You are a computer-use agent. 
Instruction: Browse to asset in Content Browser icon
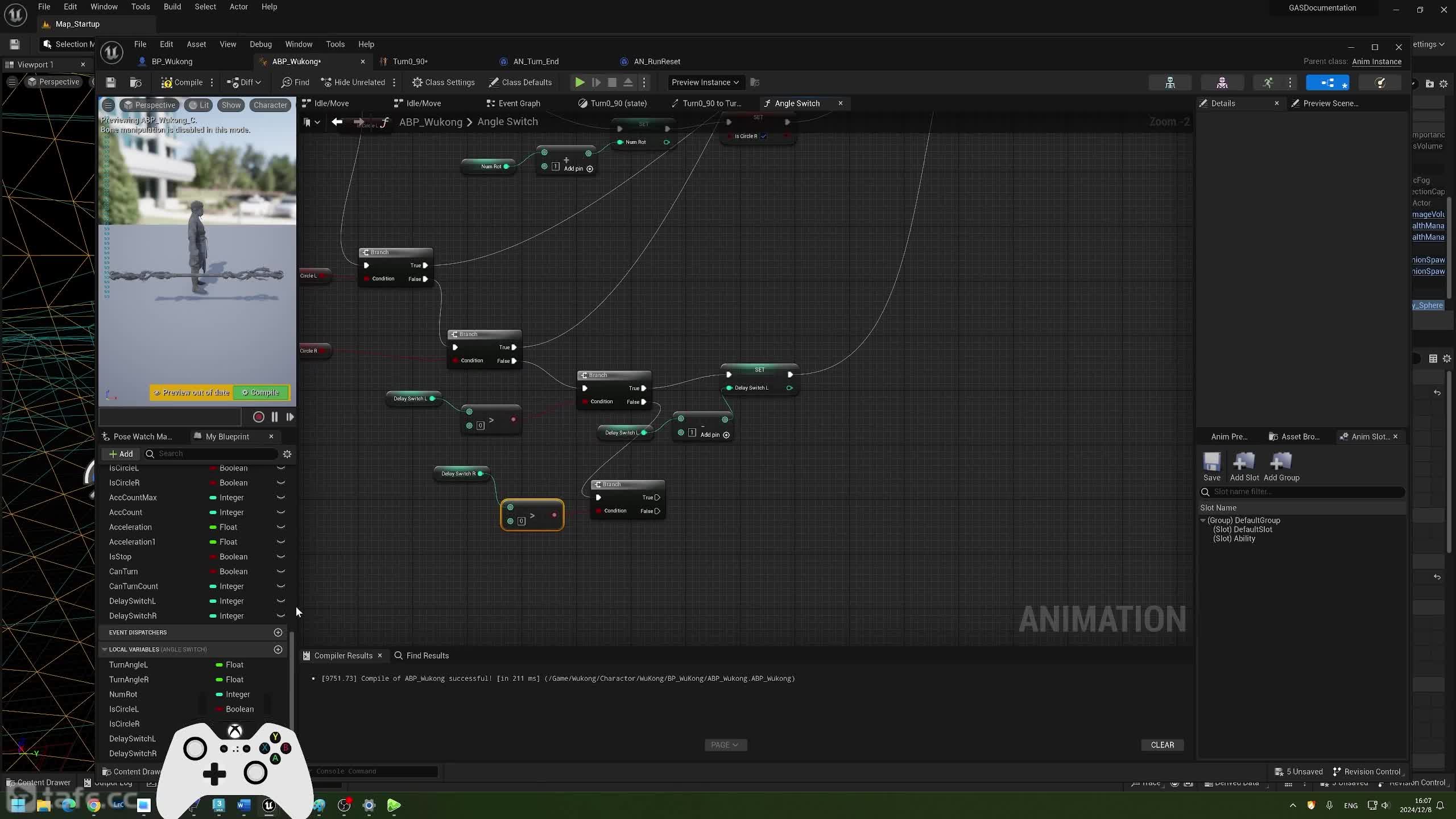pyautogui.click(x=135, y=82)
